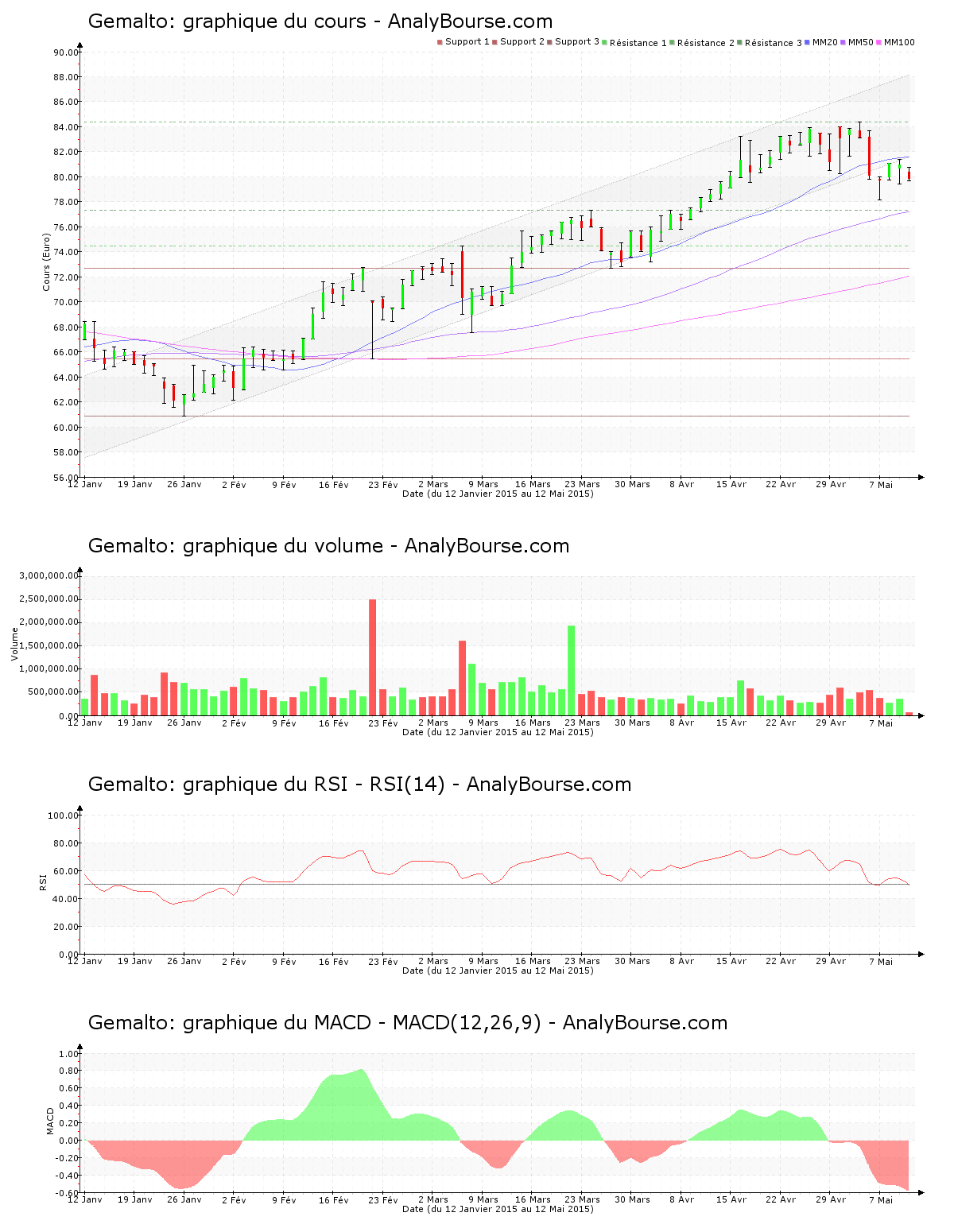The height and width of the screenshot is (1232, 954).
Task: Select the MM100 legend label
Action: [899, 42]
